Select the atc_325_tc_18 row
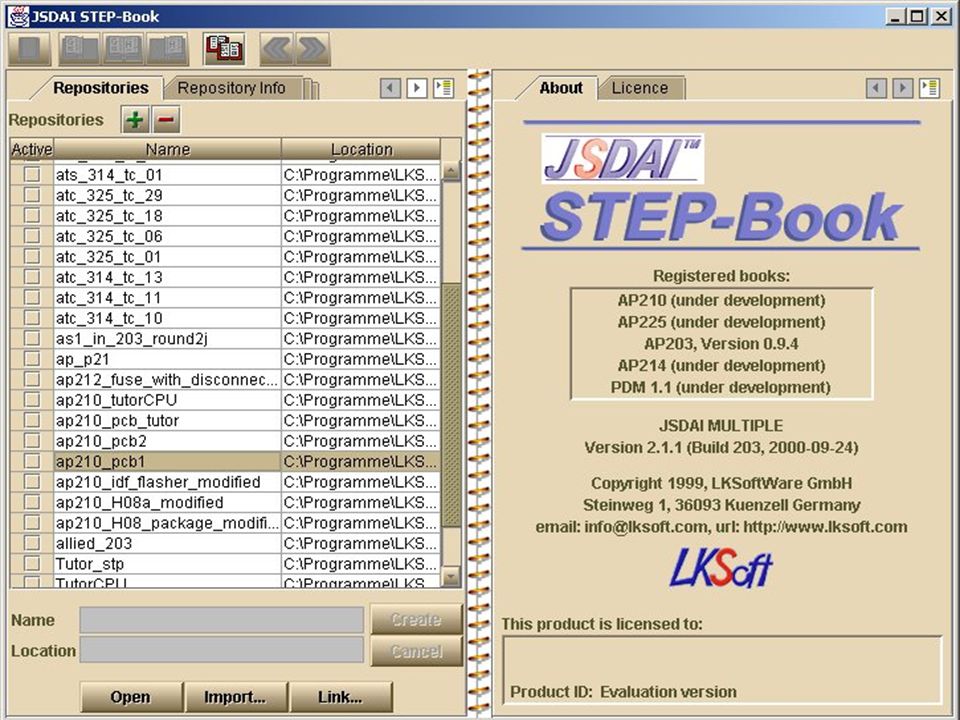The height and width of the screenshot is (720, 960). pyautogui.click(x=225, y=216)
